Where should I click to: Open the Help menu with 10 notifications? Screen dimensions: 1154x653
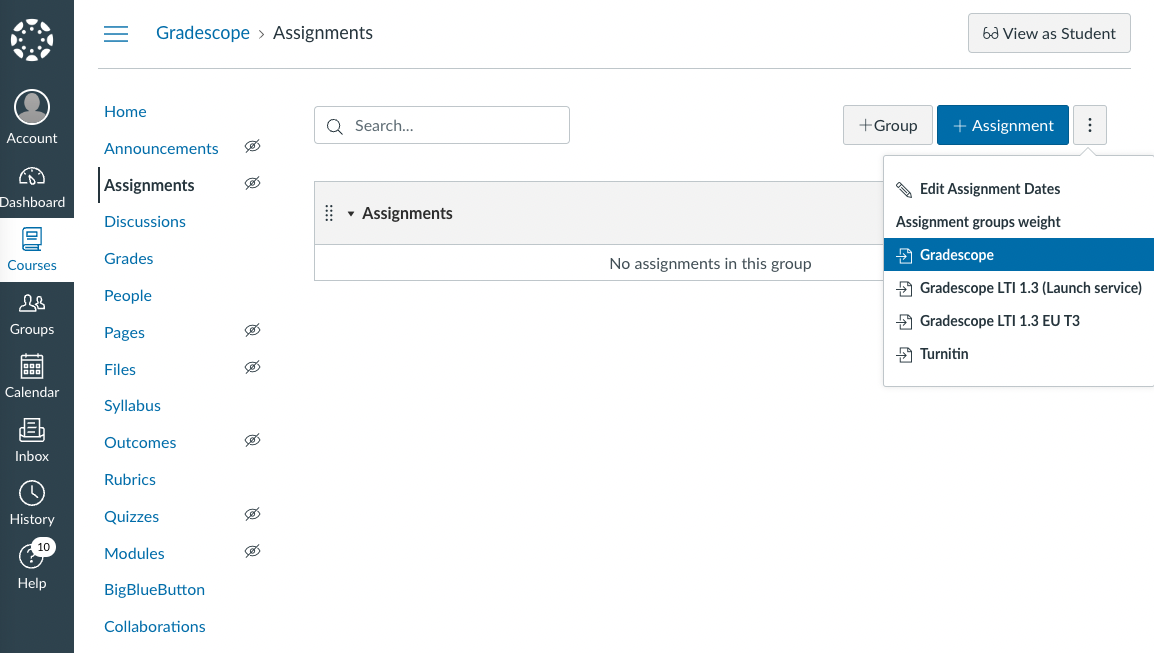click(x=31, y=566)
